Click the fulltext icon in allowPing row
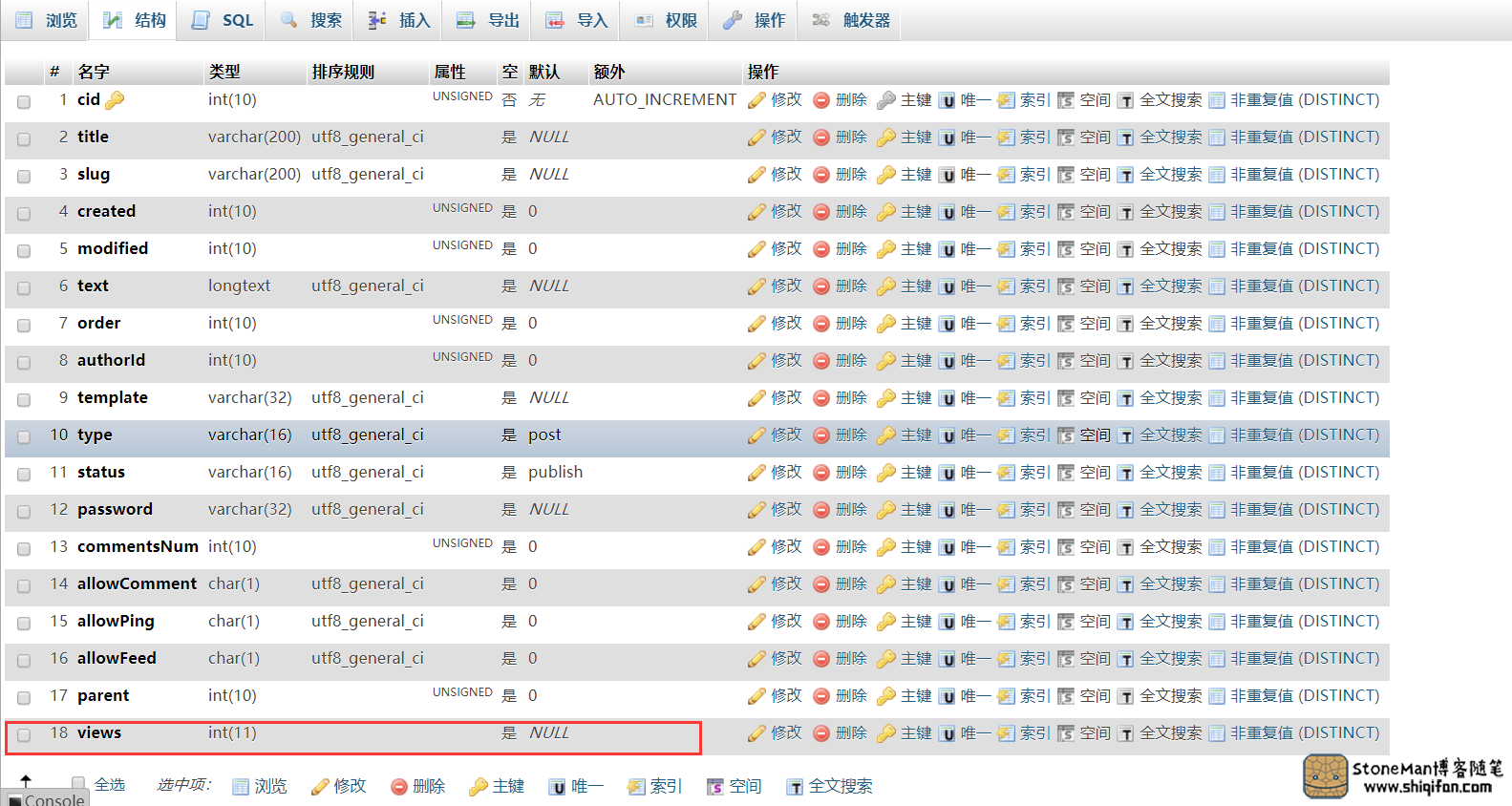 pos(1126,623)
